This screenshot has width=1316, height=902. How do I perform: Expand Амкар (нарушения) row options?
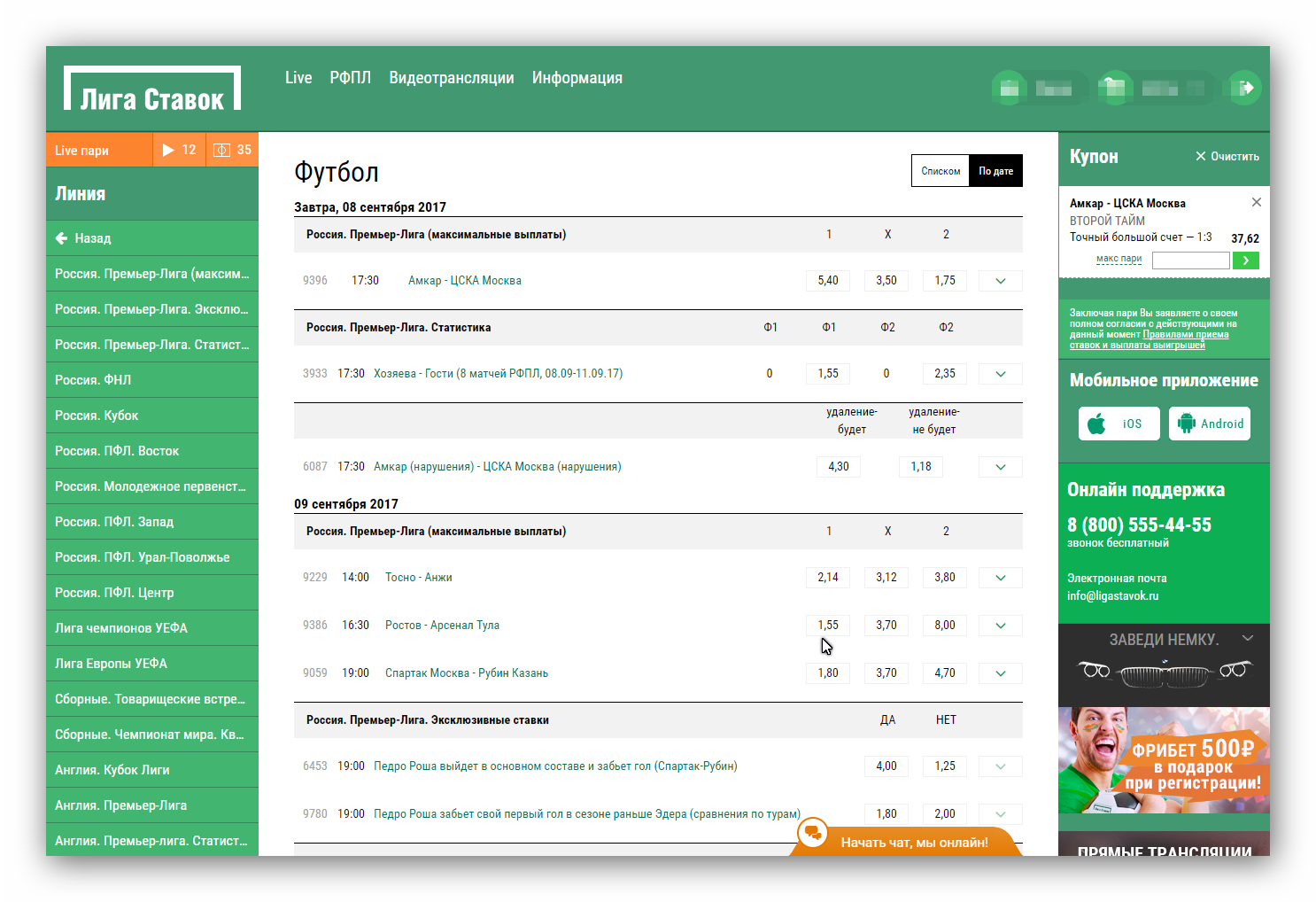tap(1001, 467)
